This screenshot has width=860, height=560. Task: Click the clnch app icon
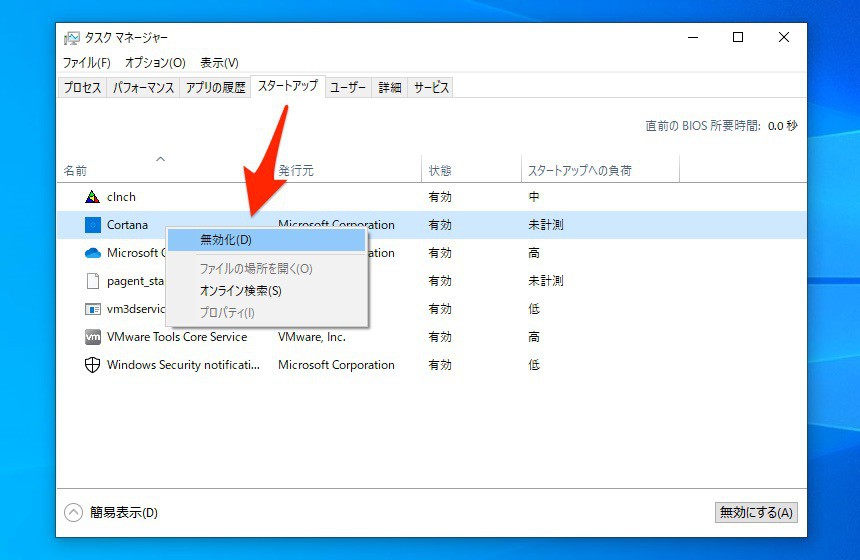tap(93, 197)
